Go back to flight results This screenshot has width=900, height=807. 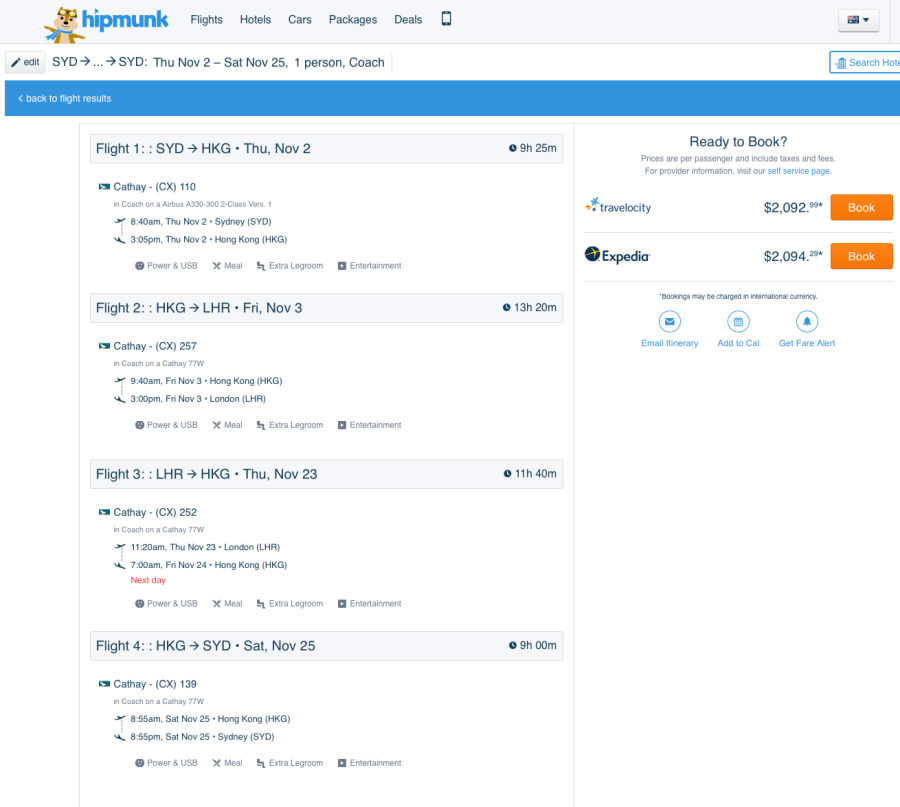pyautogui.click(x=65, y=99)
